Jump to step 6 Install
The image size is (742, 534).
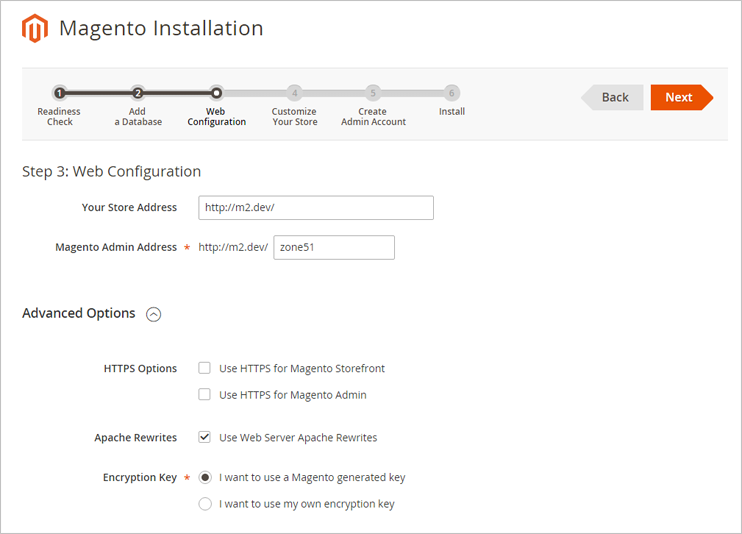(x=451, y=93)
